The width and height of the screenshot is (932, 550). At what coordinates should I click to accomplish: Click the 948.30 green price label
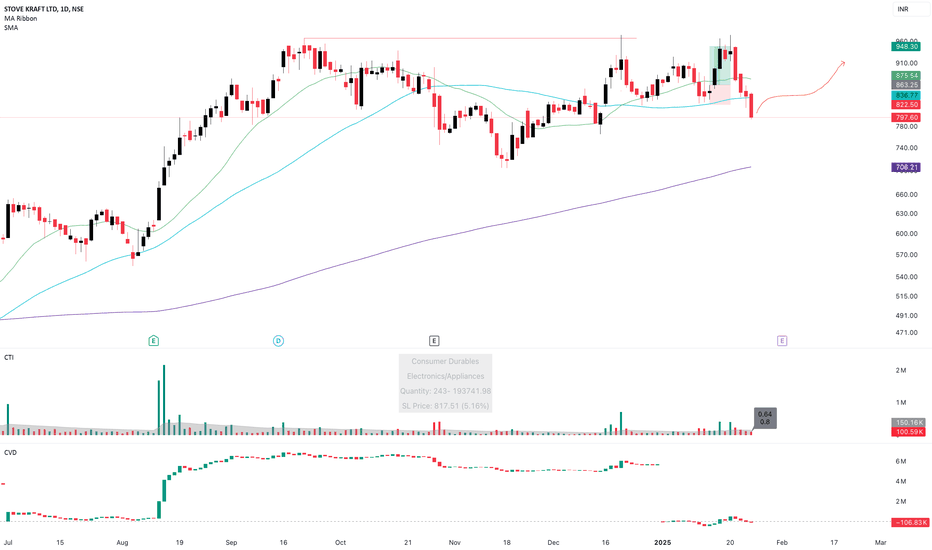pyautogui.click(x=906, y=46)
